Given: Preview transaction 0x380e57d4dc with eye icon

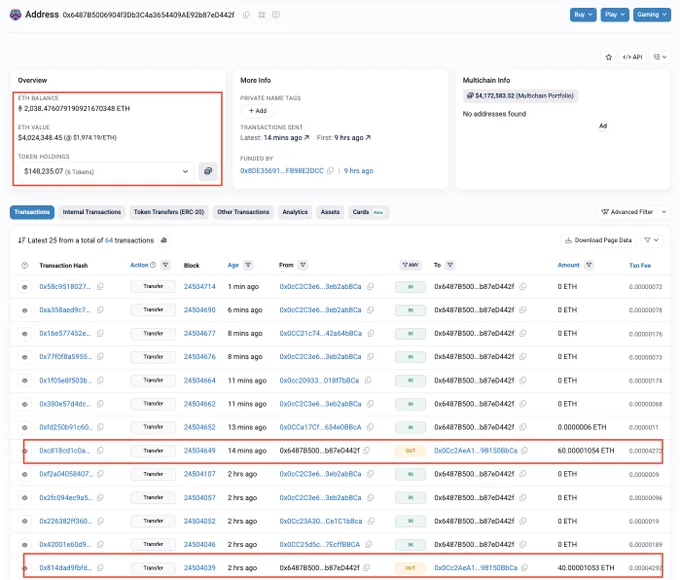Looking at the screenshot, I should coord(25,404).
